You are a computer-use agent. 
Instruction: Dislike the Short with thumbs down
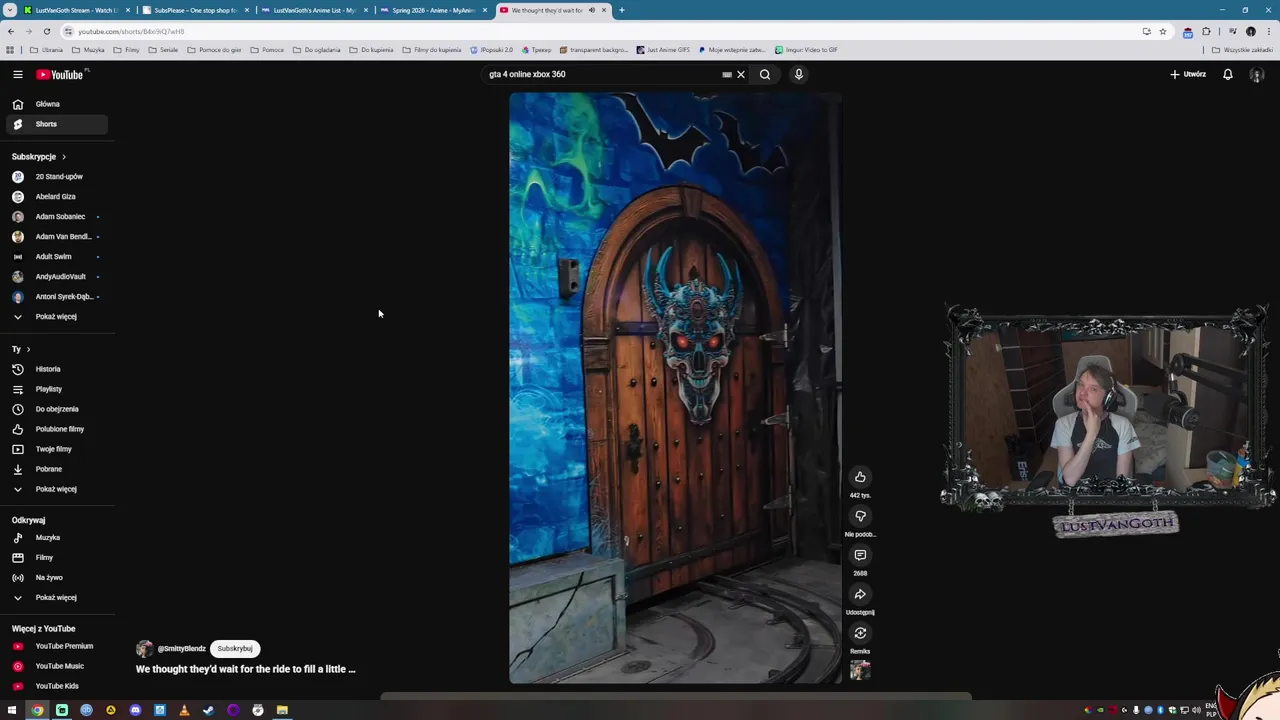pos(860,516)
